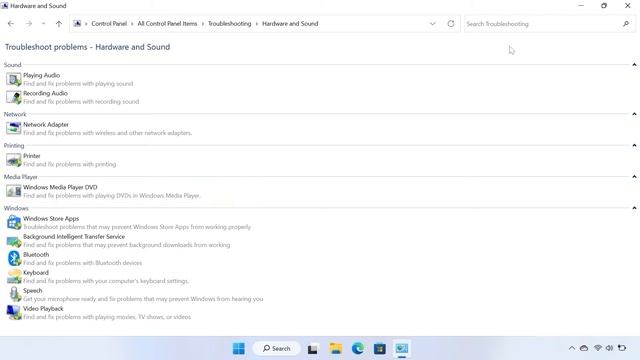Click the forward navigation arrow
The width and height of the screenshot is (640, 360).
[29, 24]
